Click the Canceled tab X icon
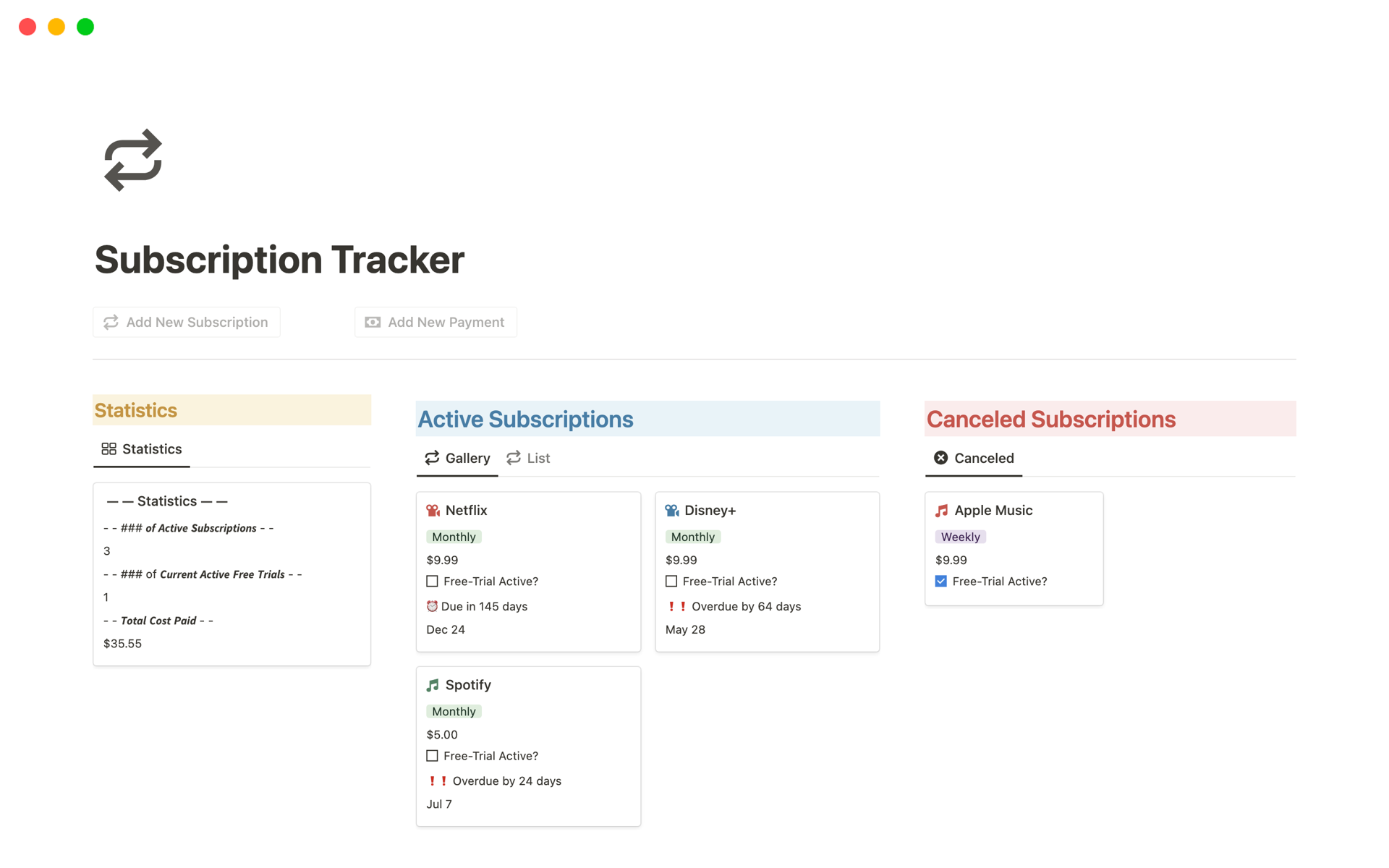This screenshot has width=1389, height=868. (x=940, y=458)
